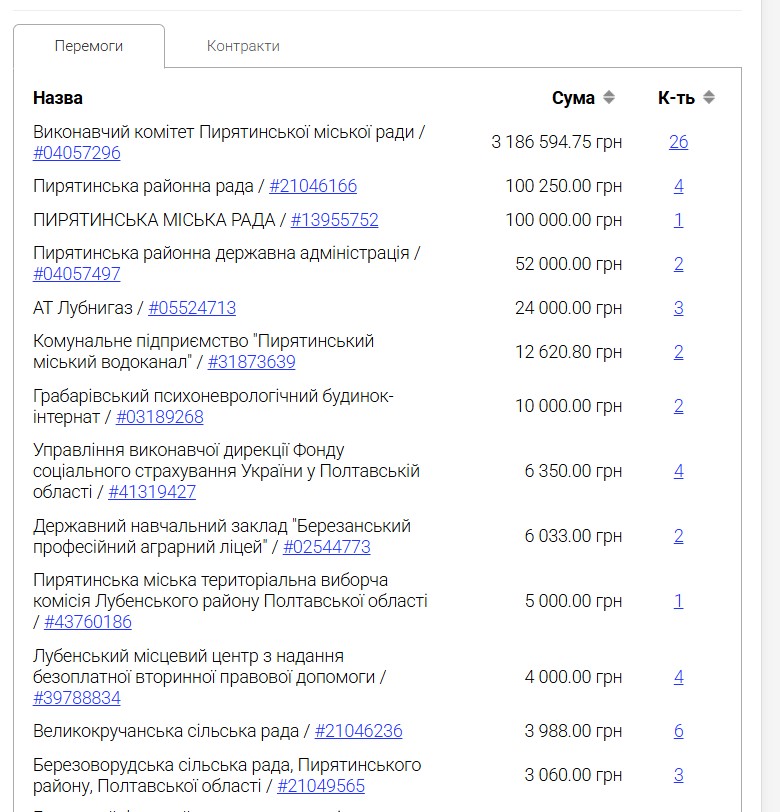Select the Перемоги tab
Viewport: 780px width, 812px height.
pyautogui.click(x=89, y=46)
